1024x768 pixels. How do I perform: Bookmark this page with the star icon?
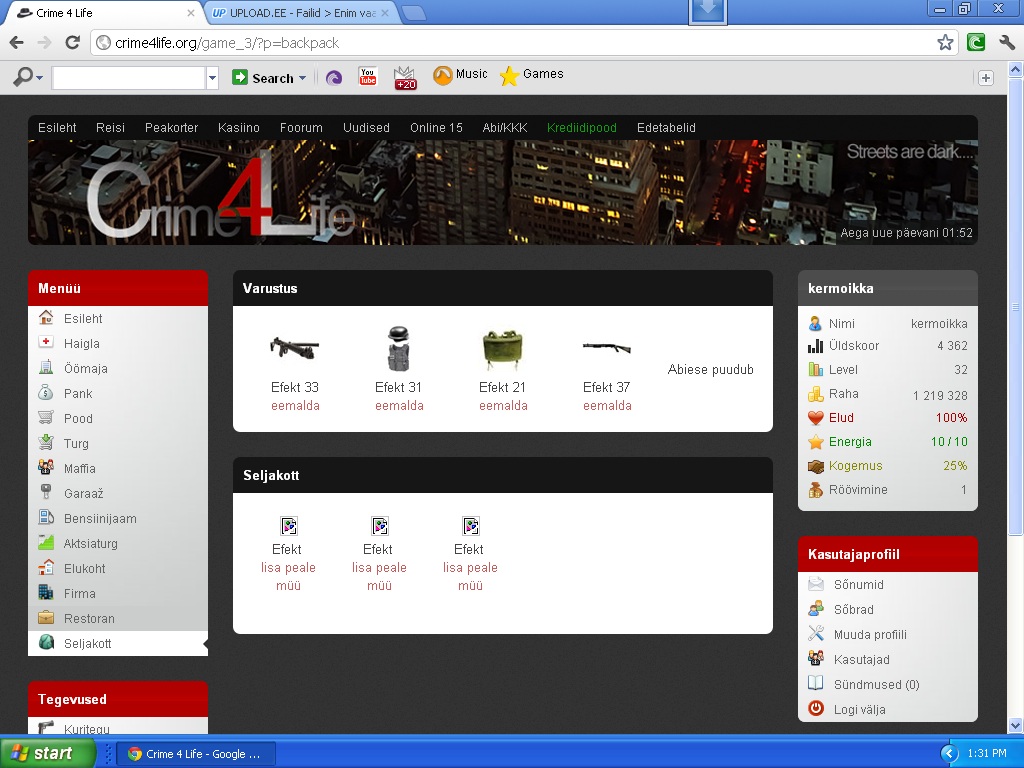pyautogui.click(x=945, y=43)
